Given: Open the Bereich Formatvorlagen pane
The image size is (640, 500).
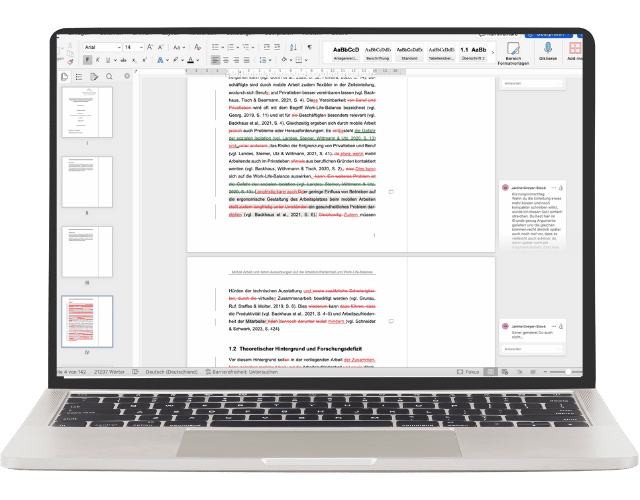Looking at the screenshot, I should click(513, 48).
